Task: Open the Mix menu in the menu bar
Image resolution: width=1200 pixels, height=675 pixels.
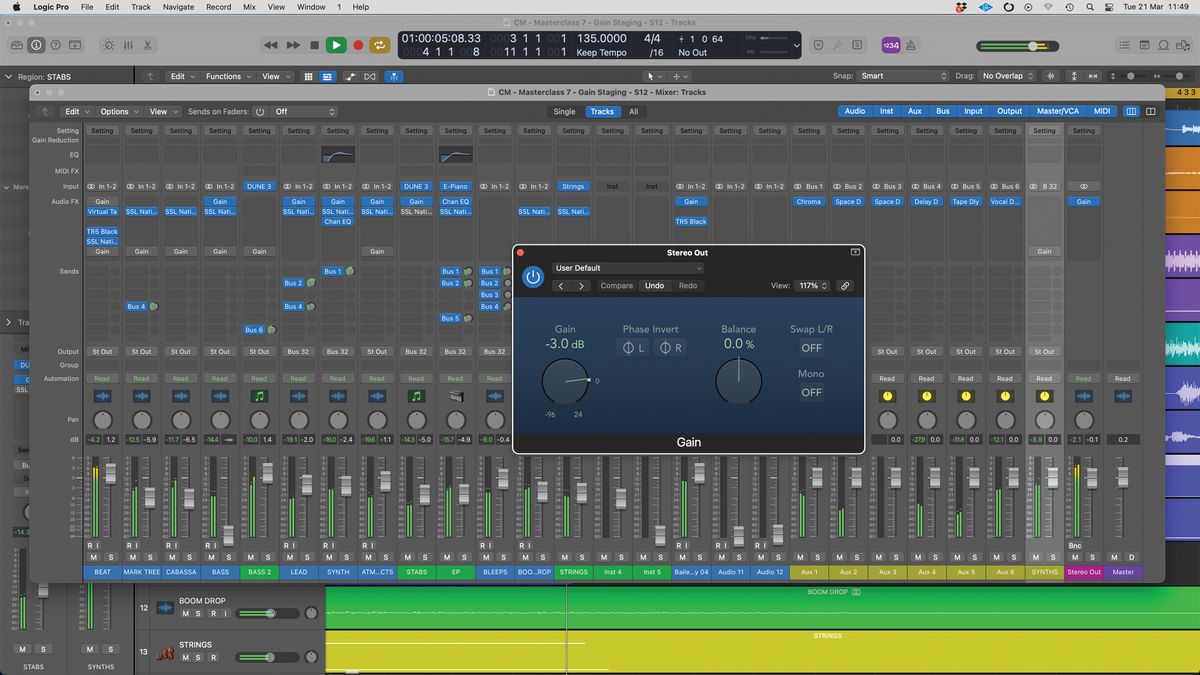Action: [248, 7]
